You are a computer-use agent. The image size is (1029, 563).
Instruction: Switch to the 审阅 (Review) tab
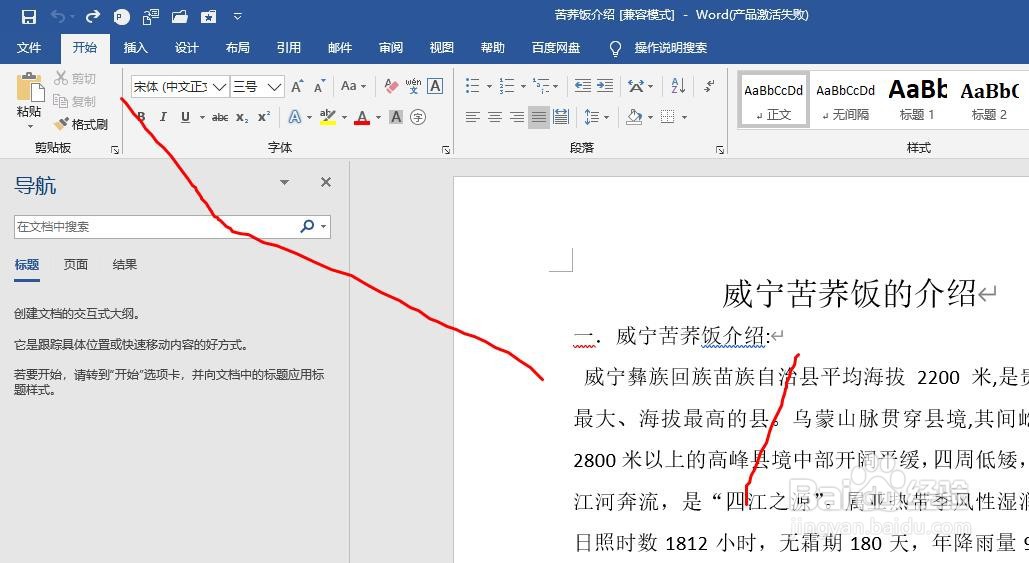(390, 48)
